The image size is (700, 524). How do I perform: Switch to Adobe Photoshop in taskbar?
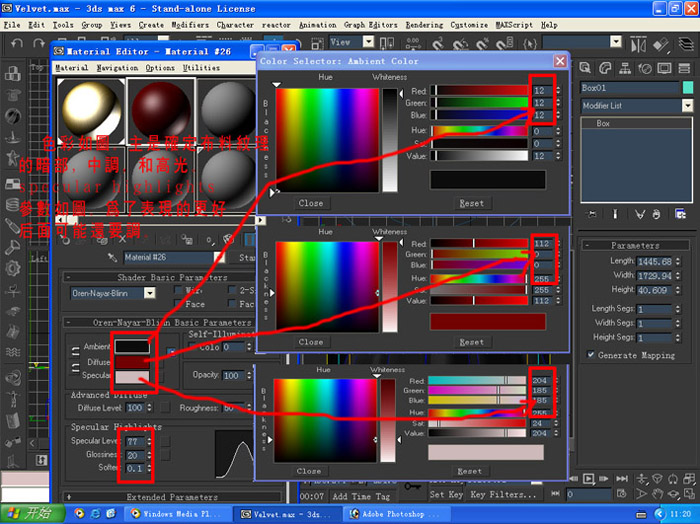pos(396,514)
